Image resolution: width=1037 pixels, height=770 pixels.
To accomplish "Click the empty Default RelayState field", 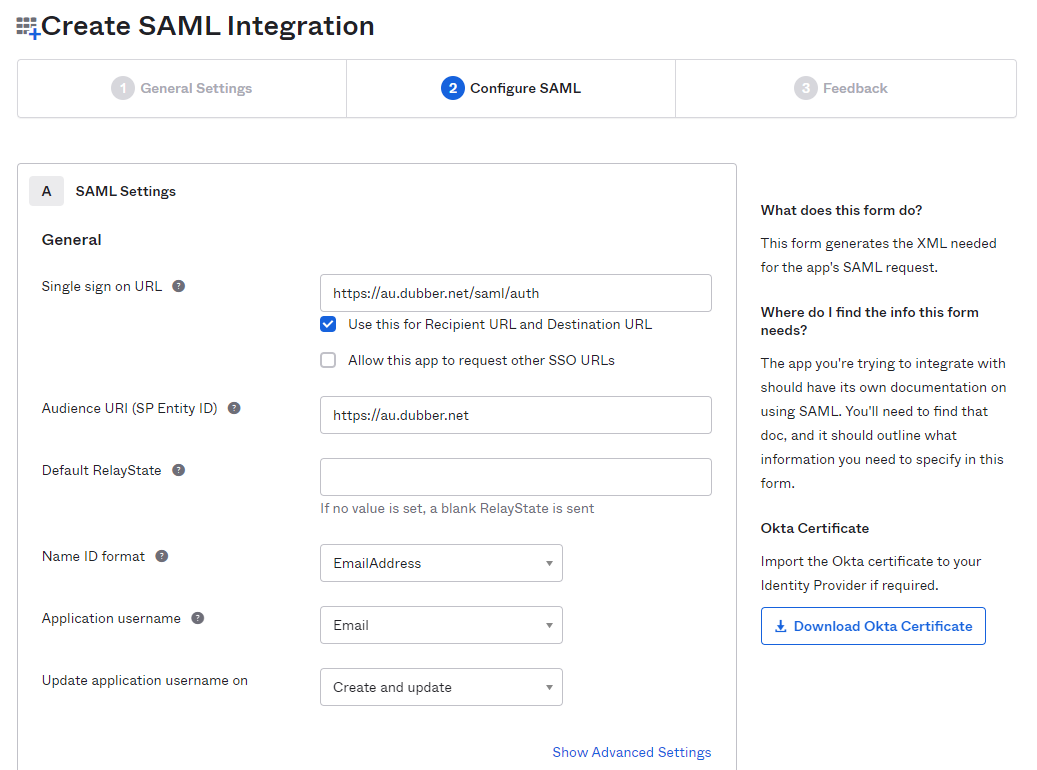I will pyautogui.click(x=516, y=477).
